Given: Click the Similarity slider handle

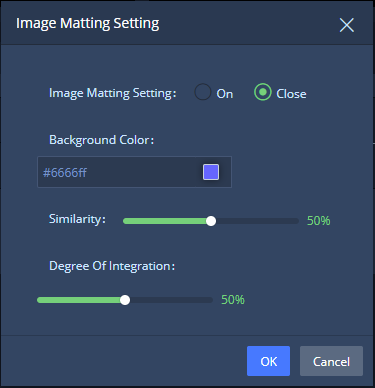Looking at the screenshot, I should click(211, 221).
